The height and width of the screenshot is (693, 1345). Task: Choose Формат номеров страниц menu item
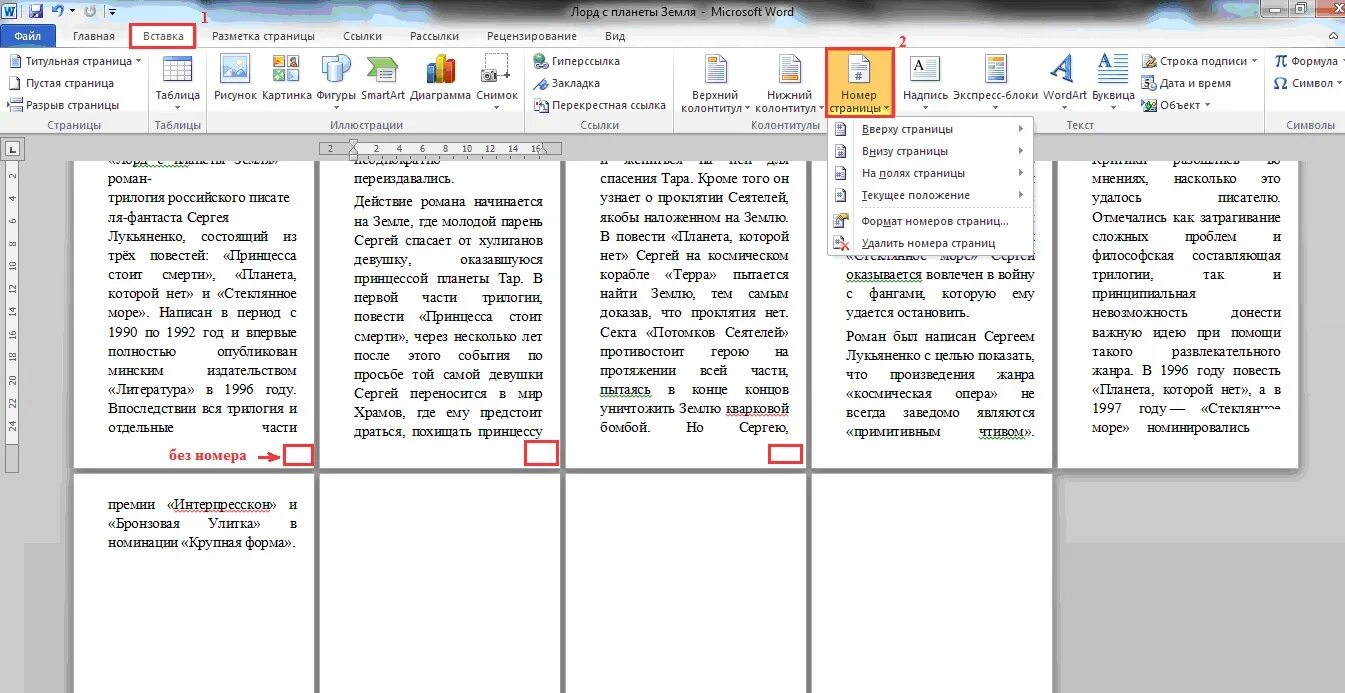(930, 221)
